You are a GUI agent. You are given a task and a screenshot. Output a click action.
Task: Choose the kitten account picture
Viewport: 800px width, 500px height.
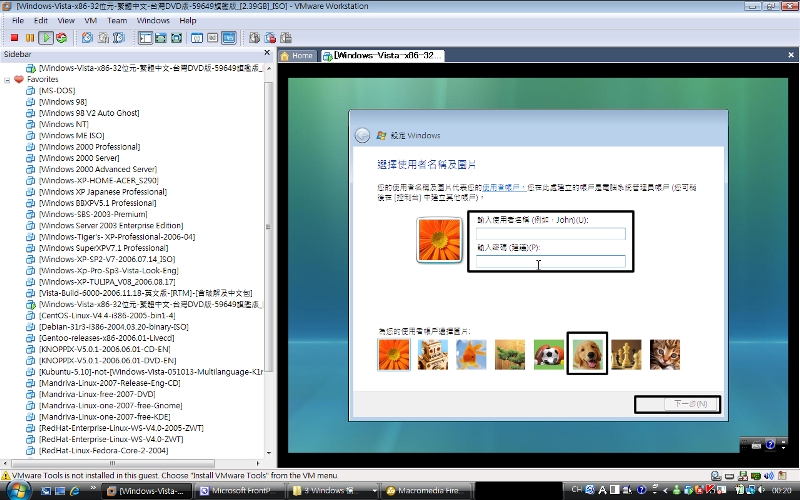coord(665,355)
